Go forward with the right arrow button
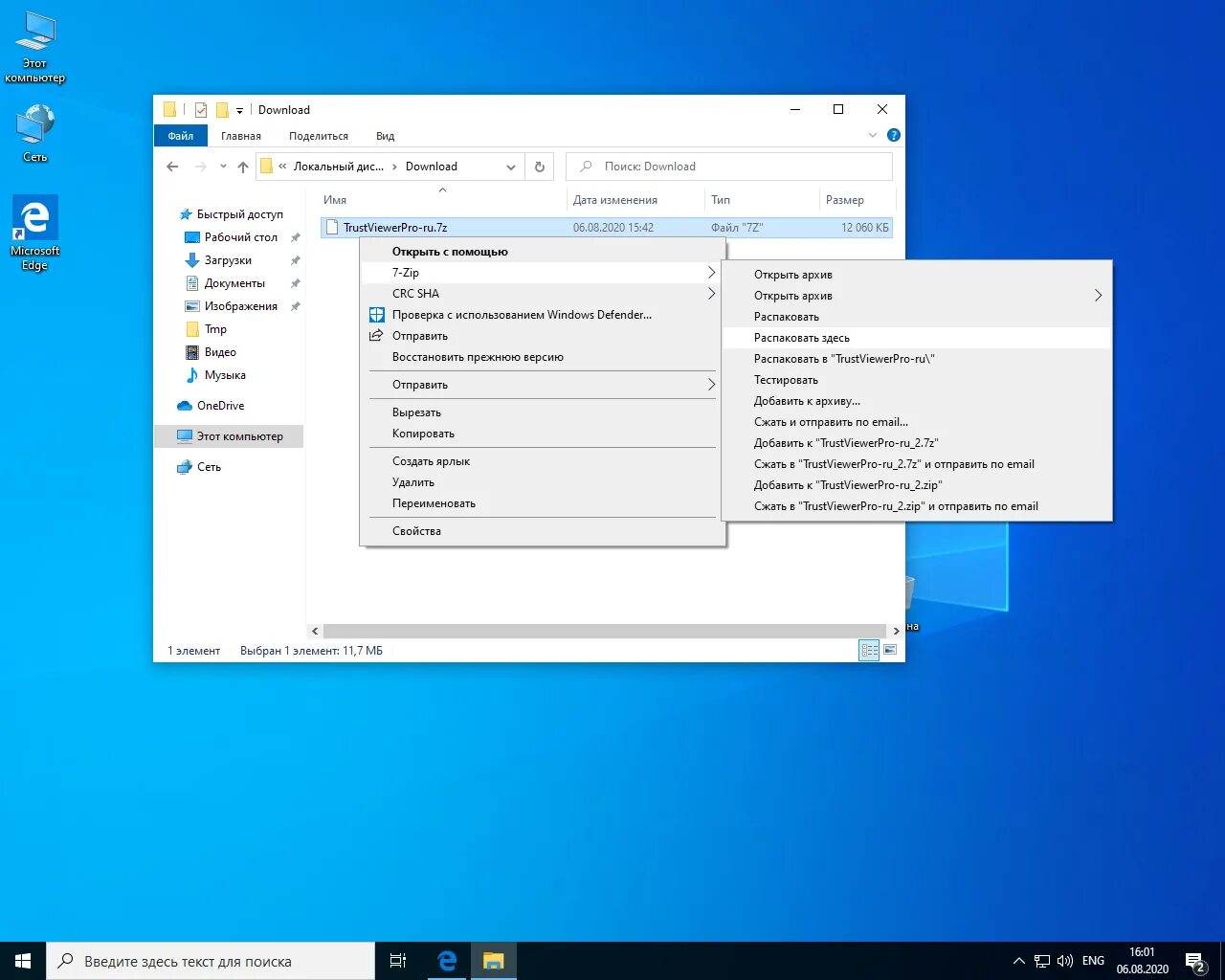Image resolution: width=1225 pixels, height=980 pixels. pyautogui.click(x=200, y=167)
